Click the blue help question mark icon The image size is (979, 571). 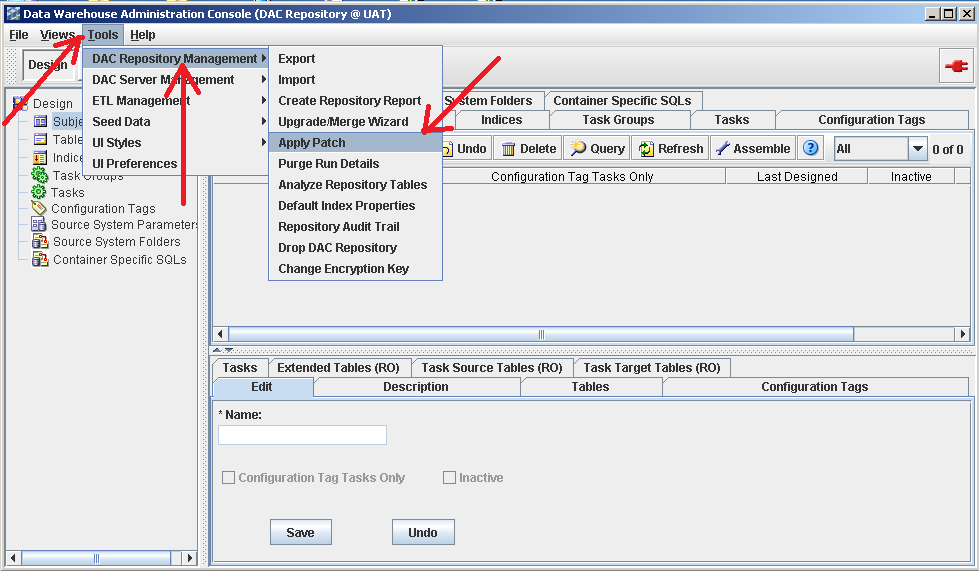pos(810,149)
